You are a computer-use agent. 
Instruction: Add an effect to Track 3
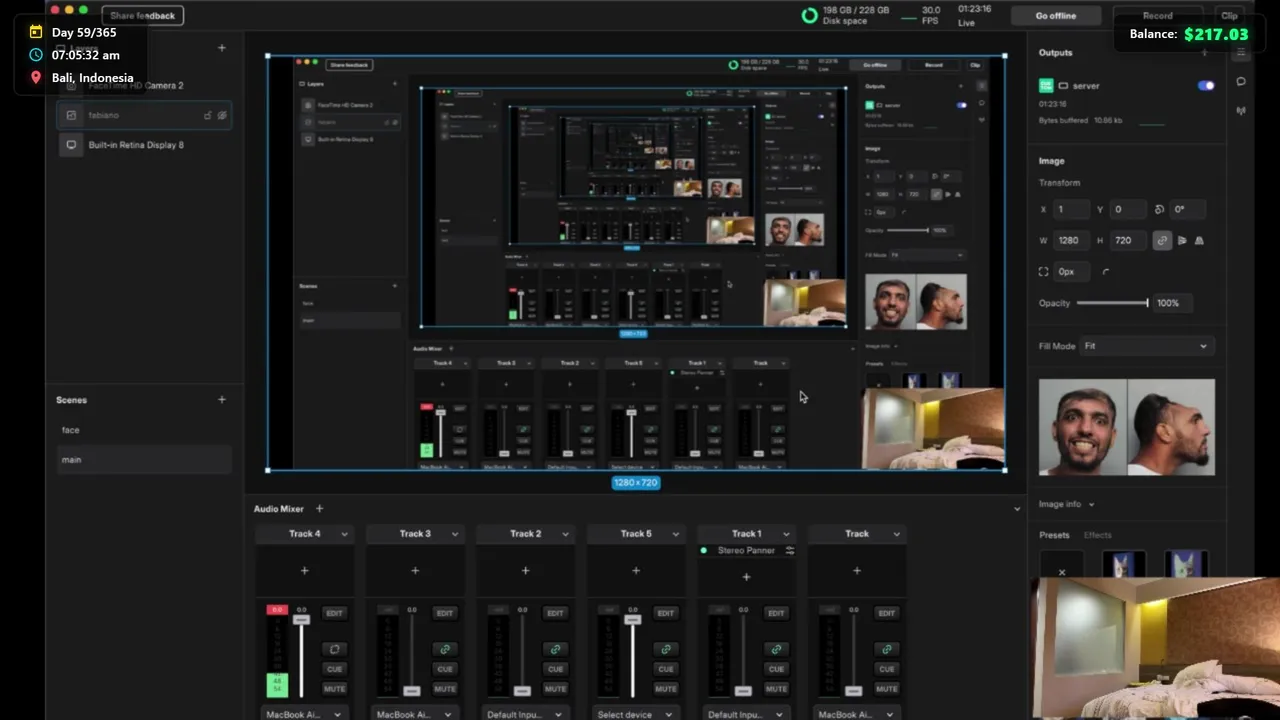[x=415, y=571]
